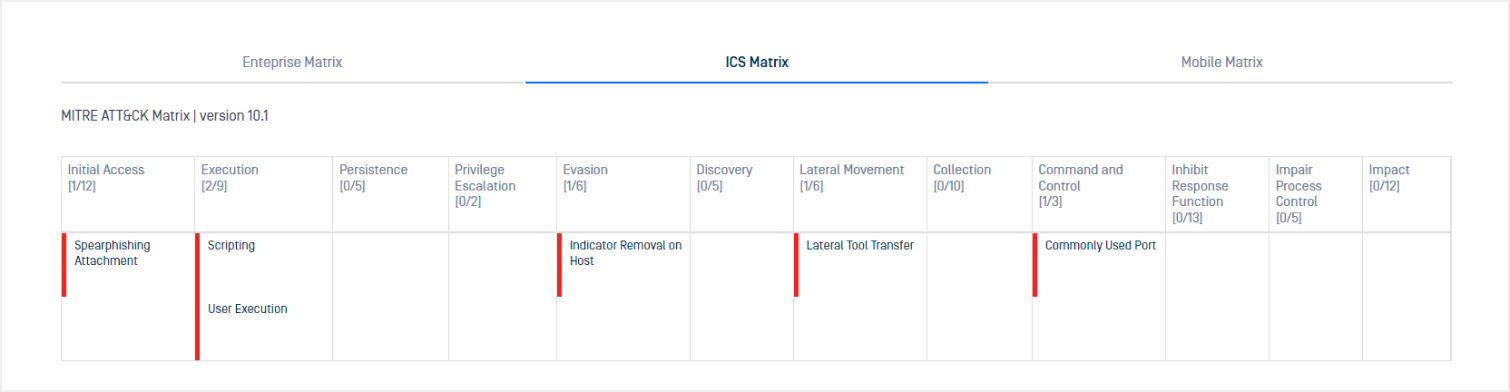
Task: Open the Scripting technique cell
Action: tap(264, 265)
